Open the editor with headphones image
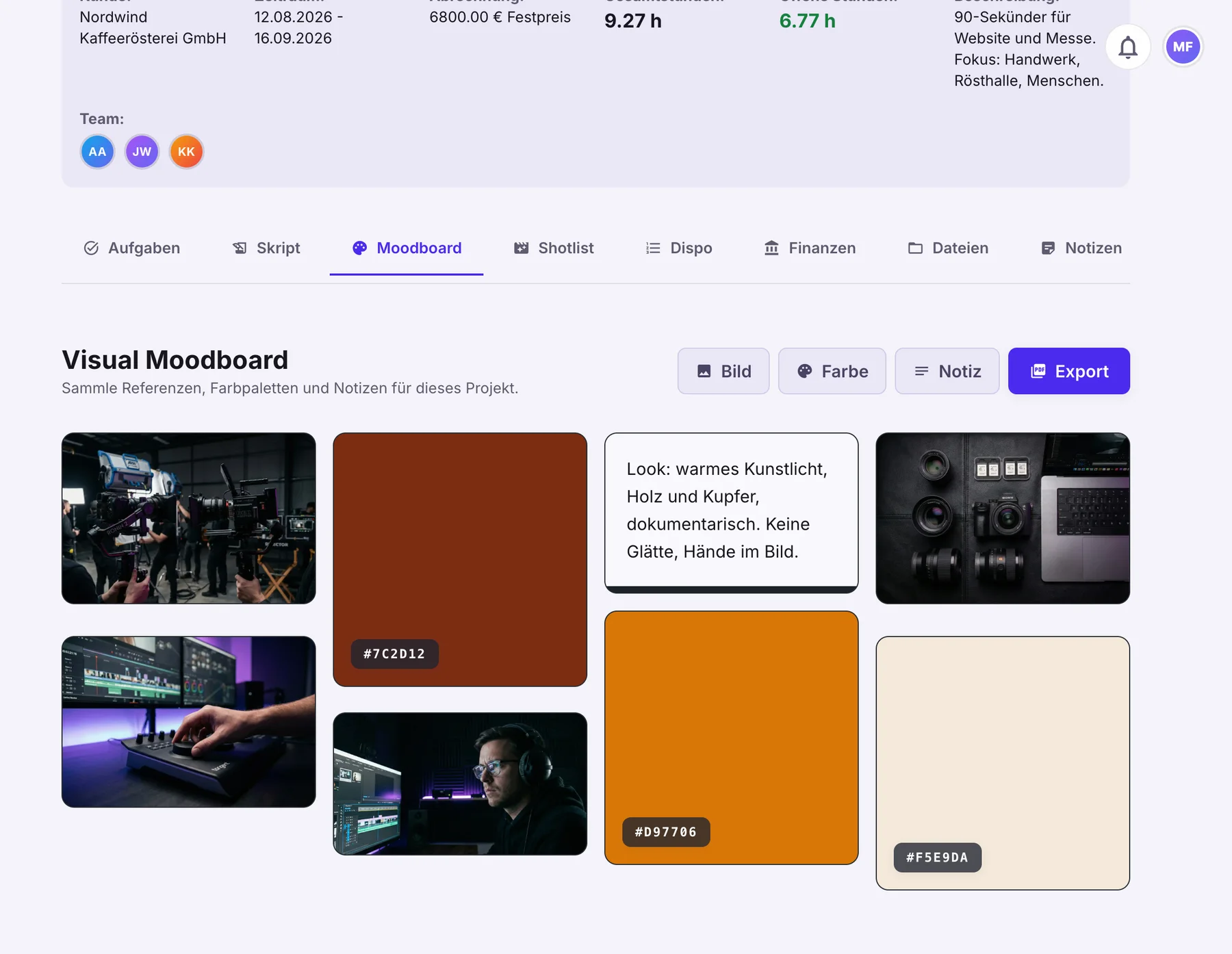Screen dimensions: 1232x954 click(460, 784)
